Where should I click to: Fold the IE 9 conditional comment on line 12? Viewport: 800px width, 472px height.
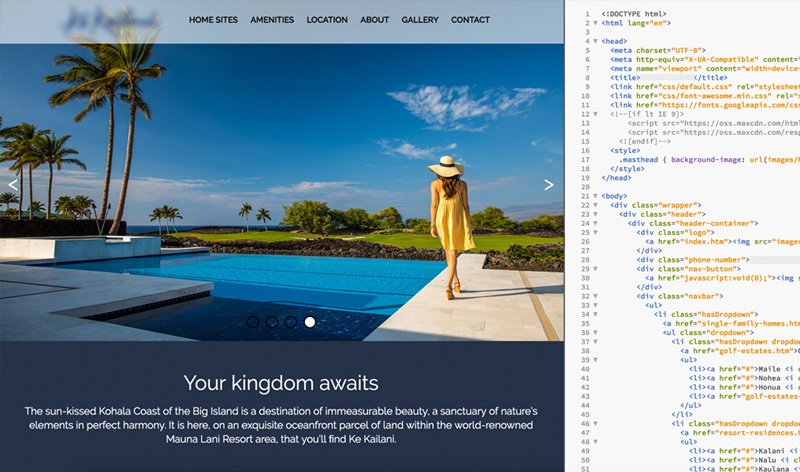pyautogui.click(x=594, y=114)
